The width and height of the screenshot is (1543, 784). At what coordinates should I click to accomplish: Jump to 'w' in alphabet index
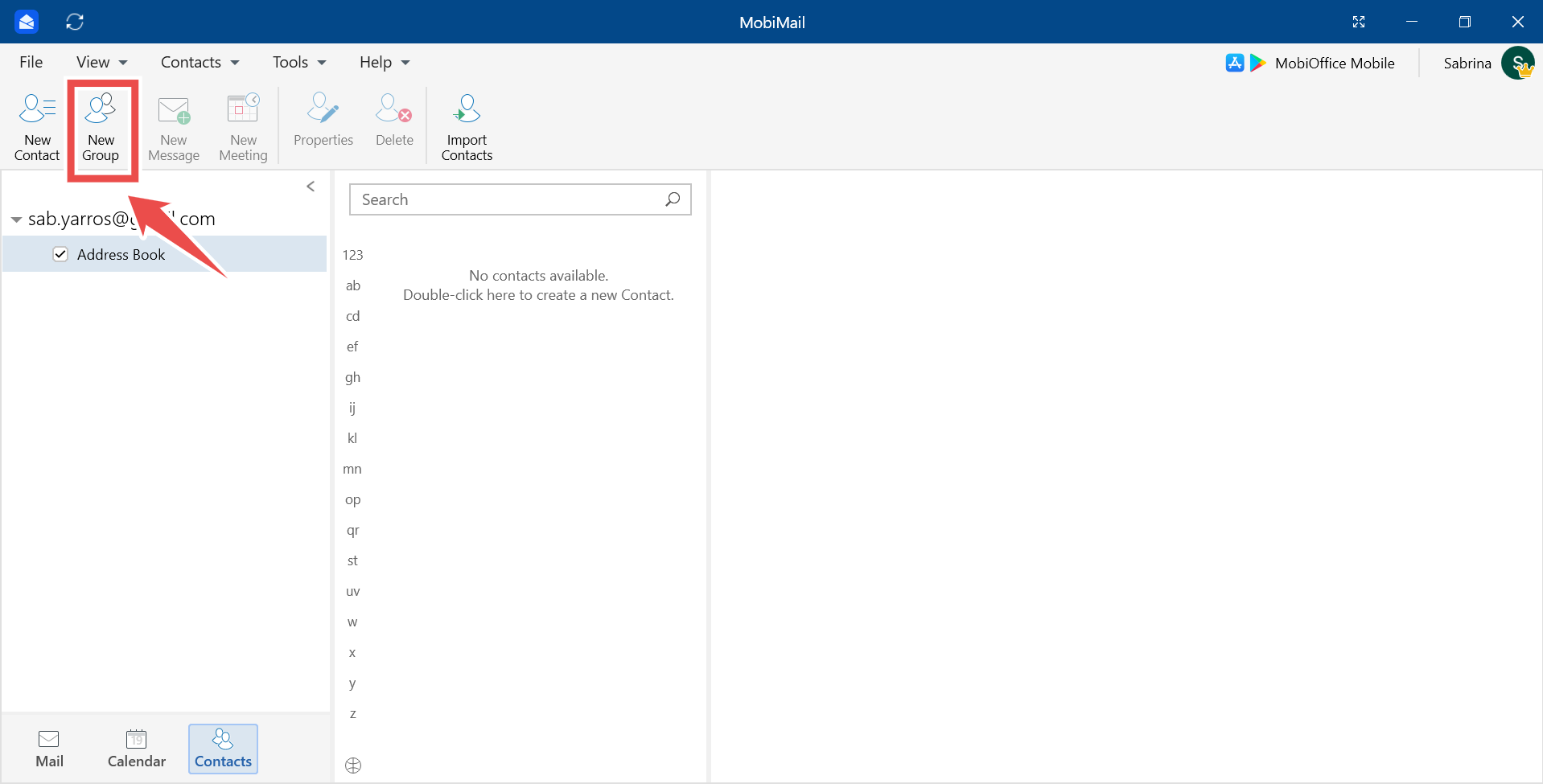click(352, 622)
